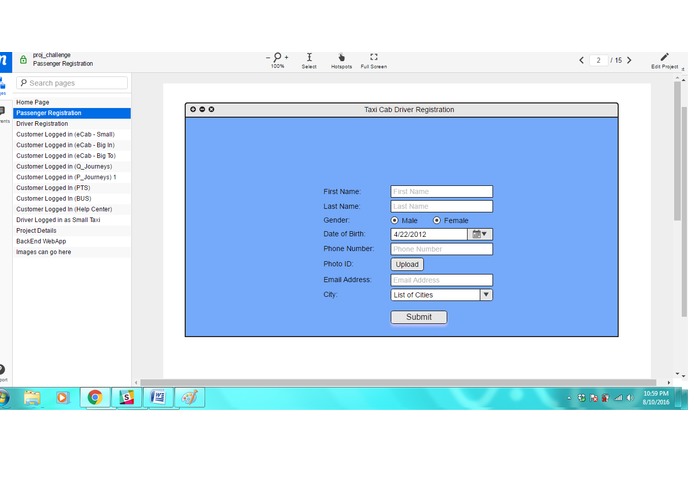
Task: Click the Date of Birth field 4/22/2012
Action: 429,234
